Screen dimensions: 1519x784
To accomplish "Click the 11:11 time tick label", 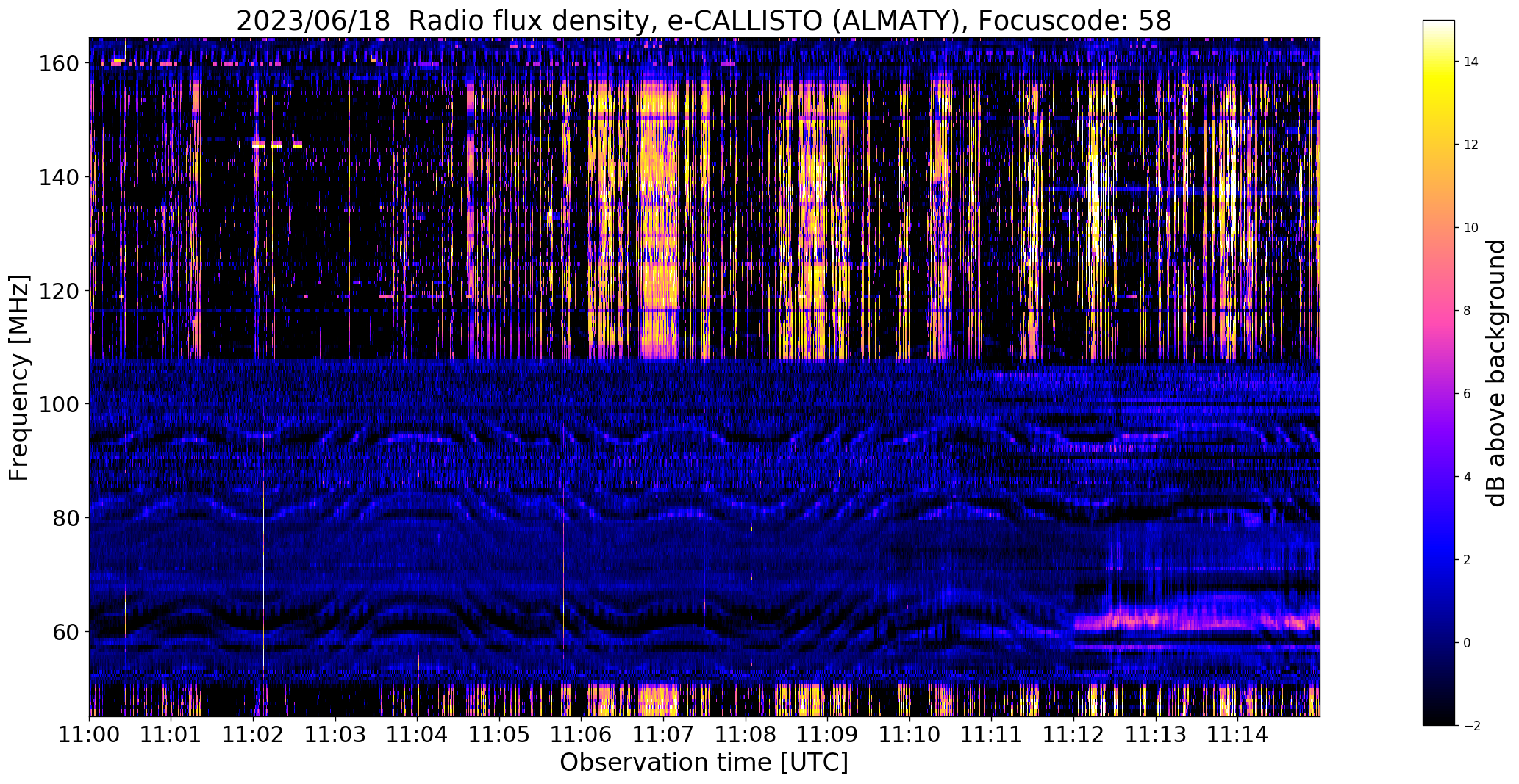I will 992,733.
